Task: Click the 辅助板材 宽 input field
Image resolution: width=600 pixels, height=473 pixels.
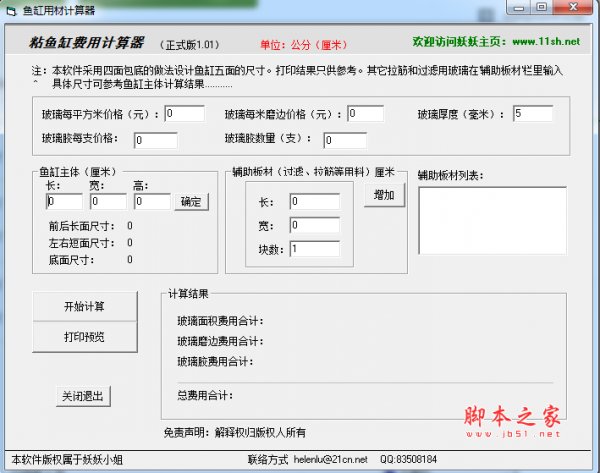Action: [315, 225]
